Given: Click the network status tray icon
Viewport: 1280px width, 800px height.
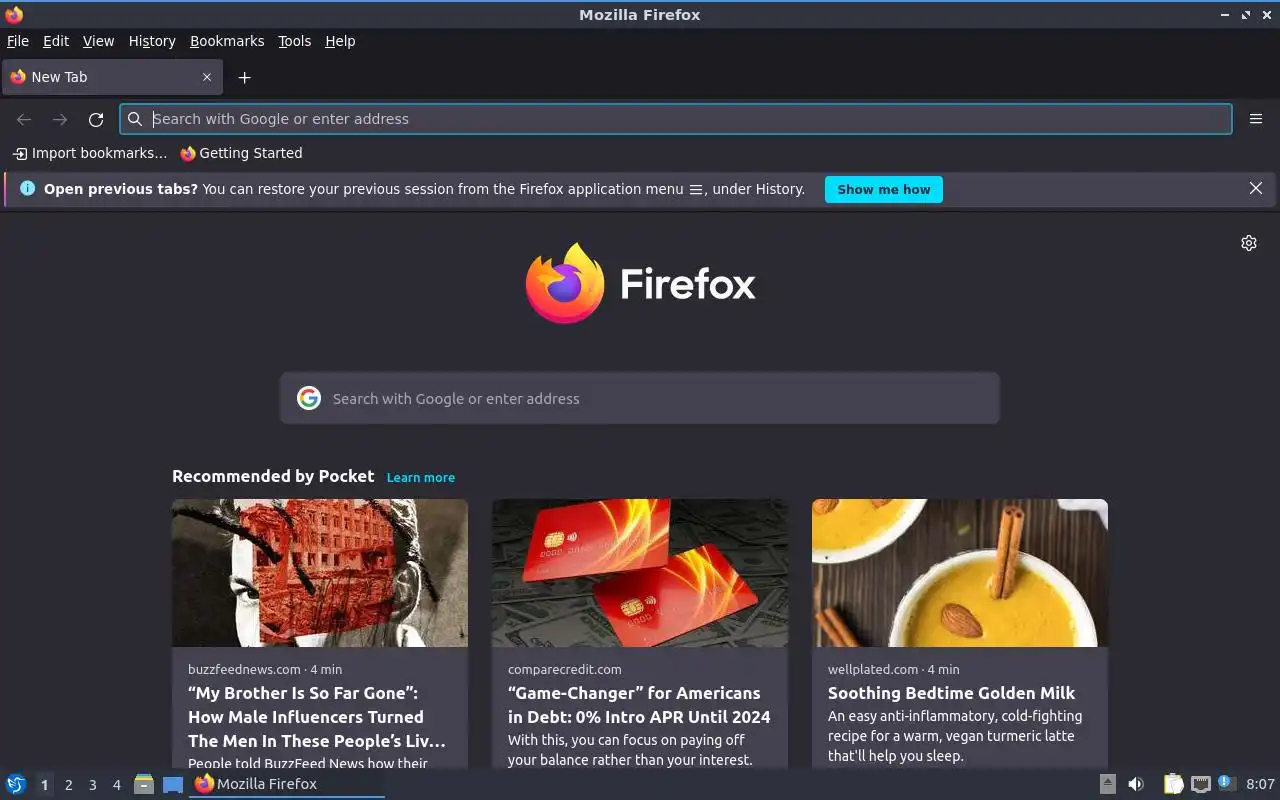Looking at the screenshot, I should click(x=1201, y=784).
